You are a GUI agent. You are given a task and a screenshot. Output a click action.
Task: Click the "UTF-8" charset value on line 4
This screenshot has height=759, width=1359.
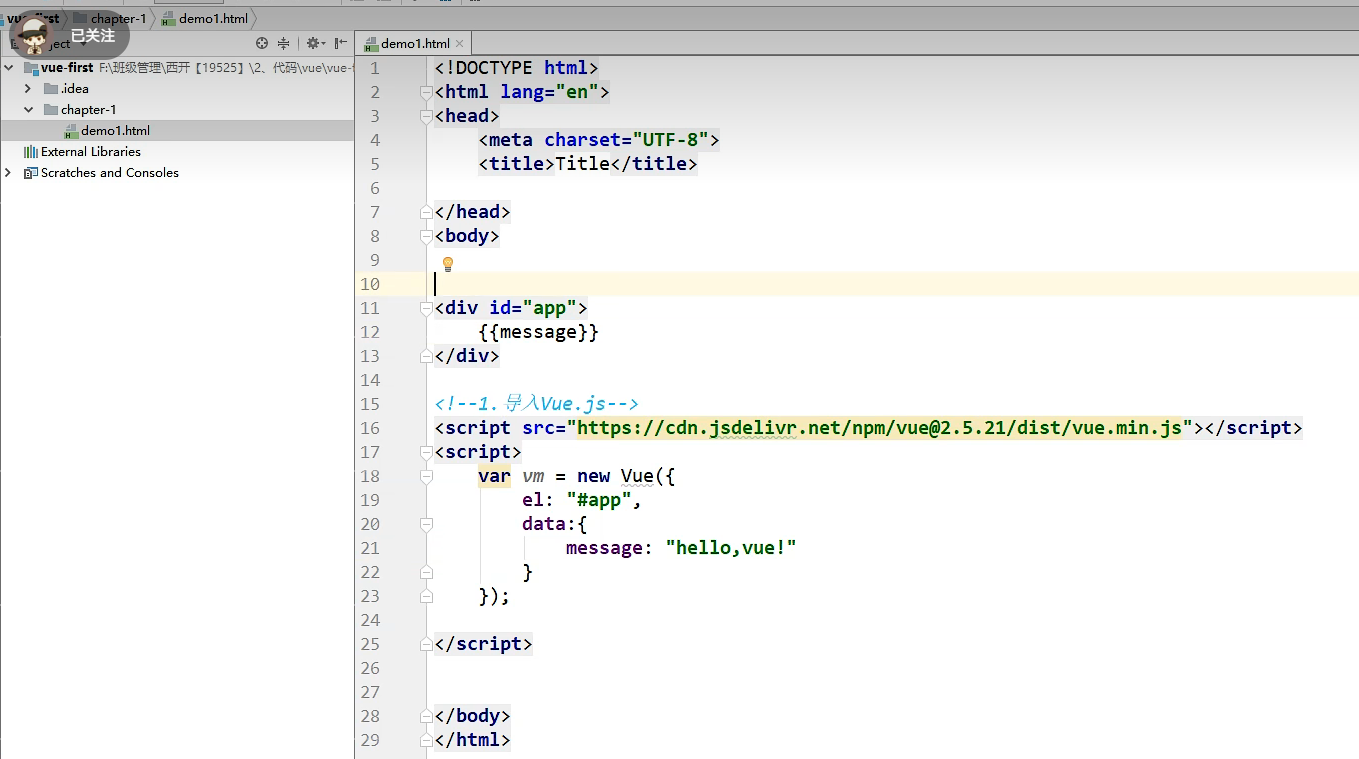point(670,140)
